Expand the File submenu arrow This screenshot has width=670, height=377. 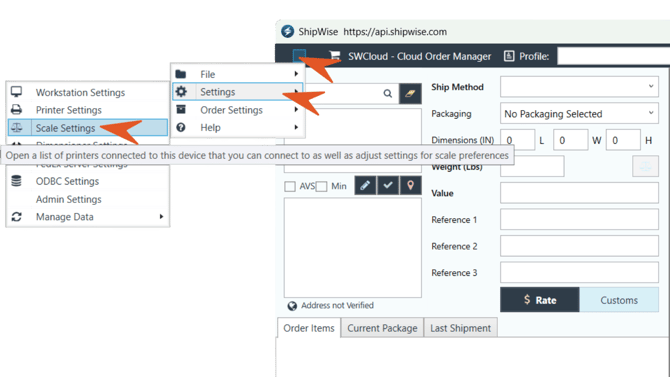(296, 74)
